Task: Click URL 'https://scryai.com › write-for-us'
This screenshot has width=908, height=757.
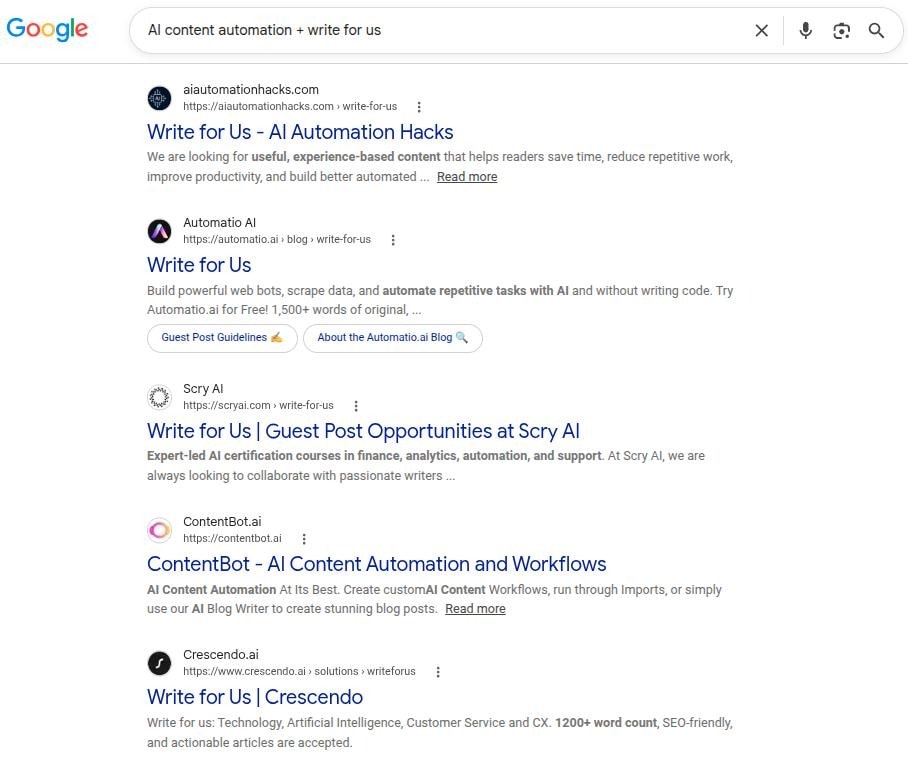Action: coord(258,405)
